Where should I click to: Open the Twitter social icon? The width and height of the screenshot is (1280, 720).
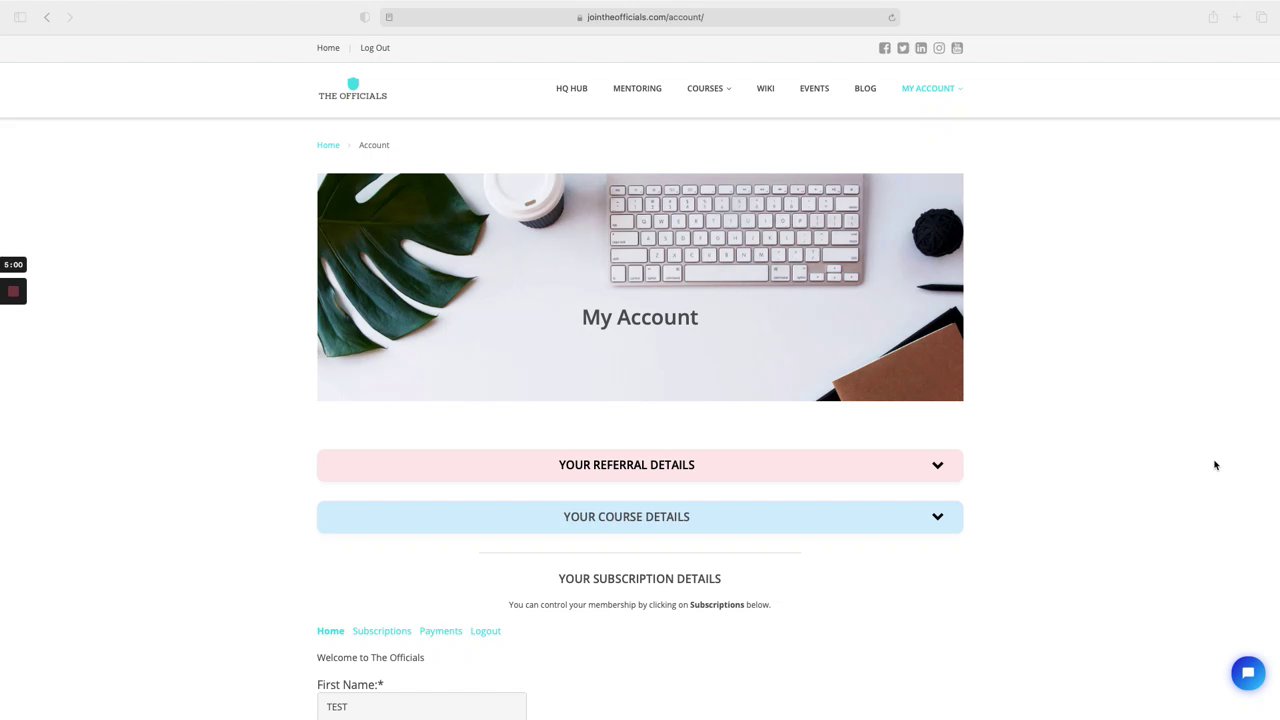tap(903, 48)
